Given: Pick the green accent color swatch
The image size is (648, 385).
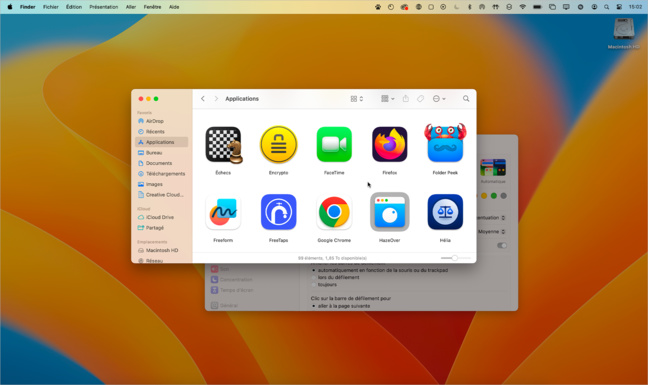Looking at the screenshot, I should pyautogui.click(x=493, y=196).
